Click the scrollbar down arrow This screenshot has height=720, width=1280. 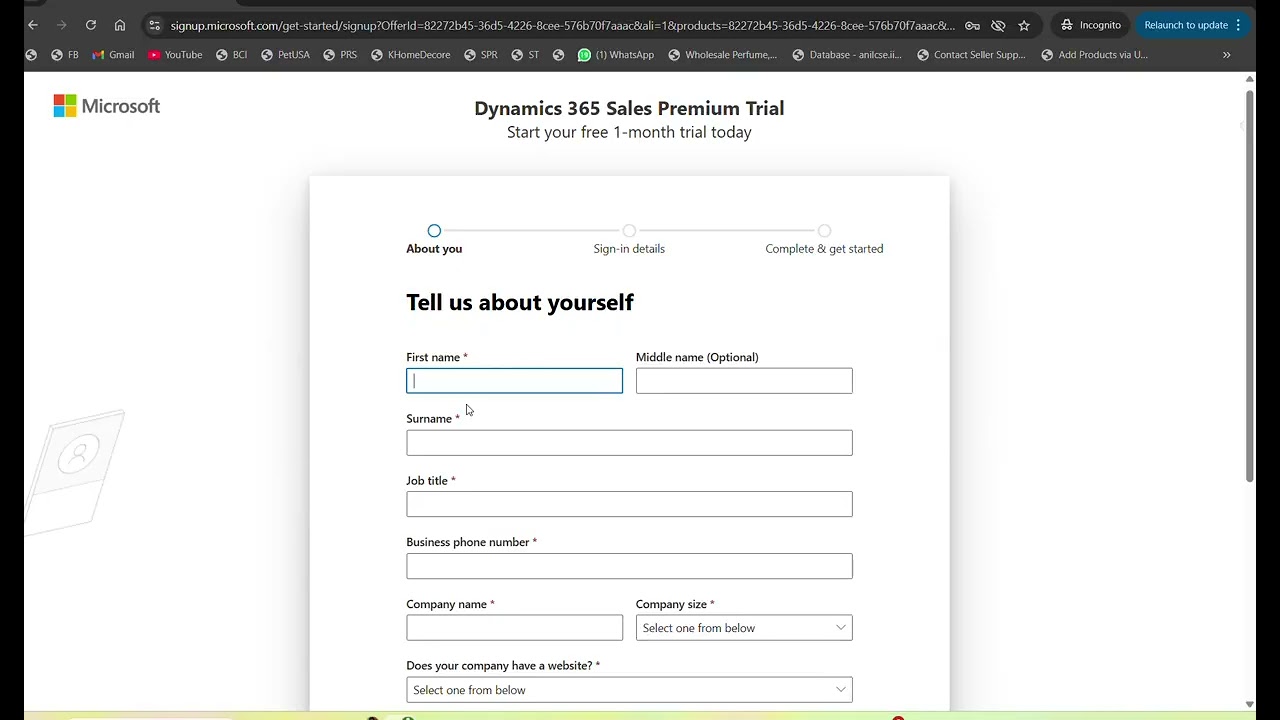point(1249,704)
